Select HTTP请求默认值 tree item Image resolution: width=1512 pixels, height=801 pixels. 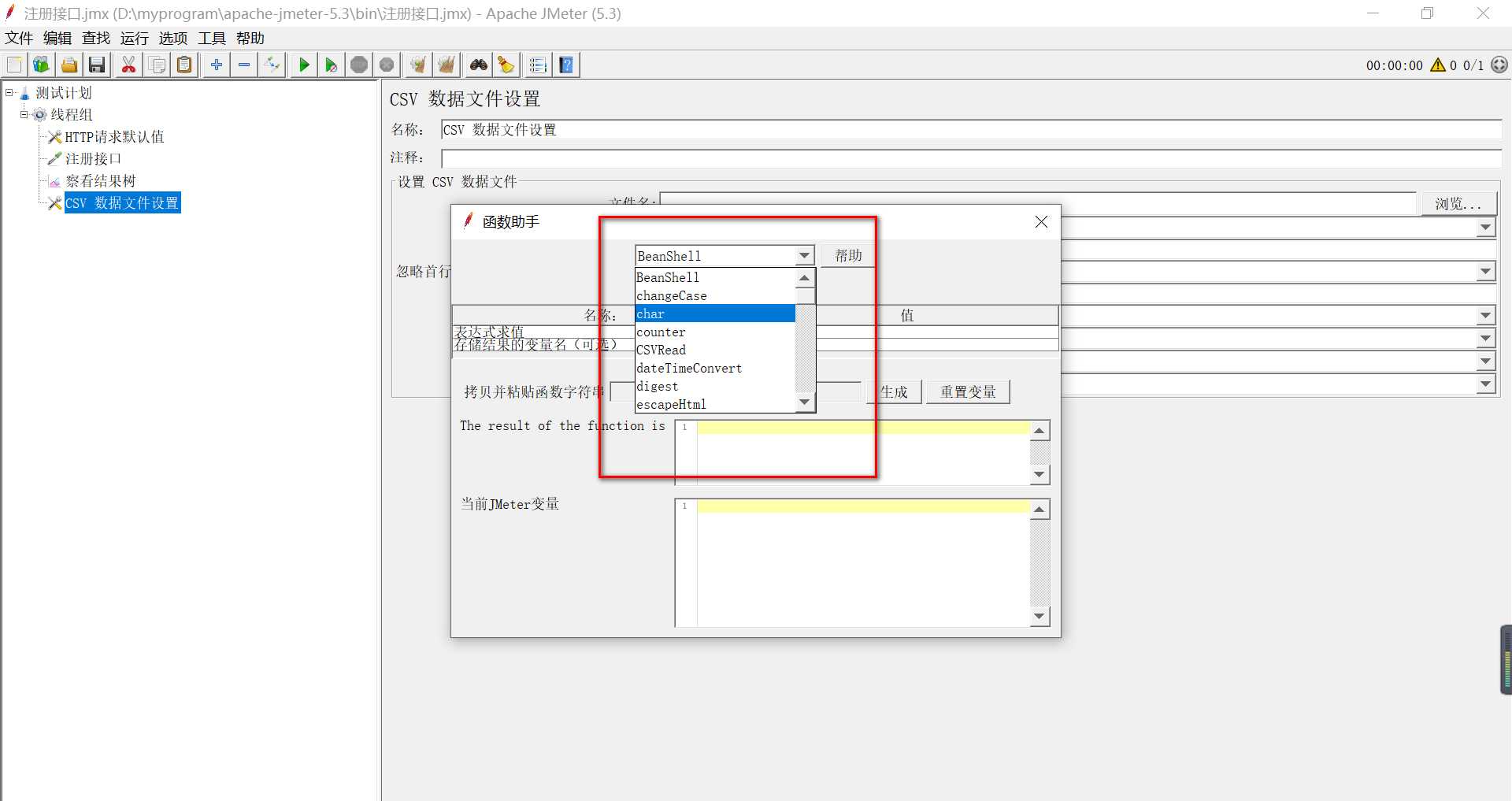114,137
